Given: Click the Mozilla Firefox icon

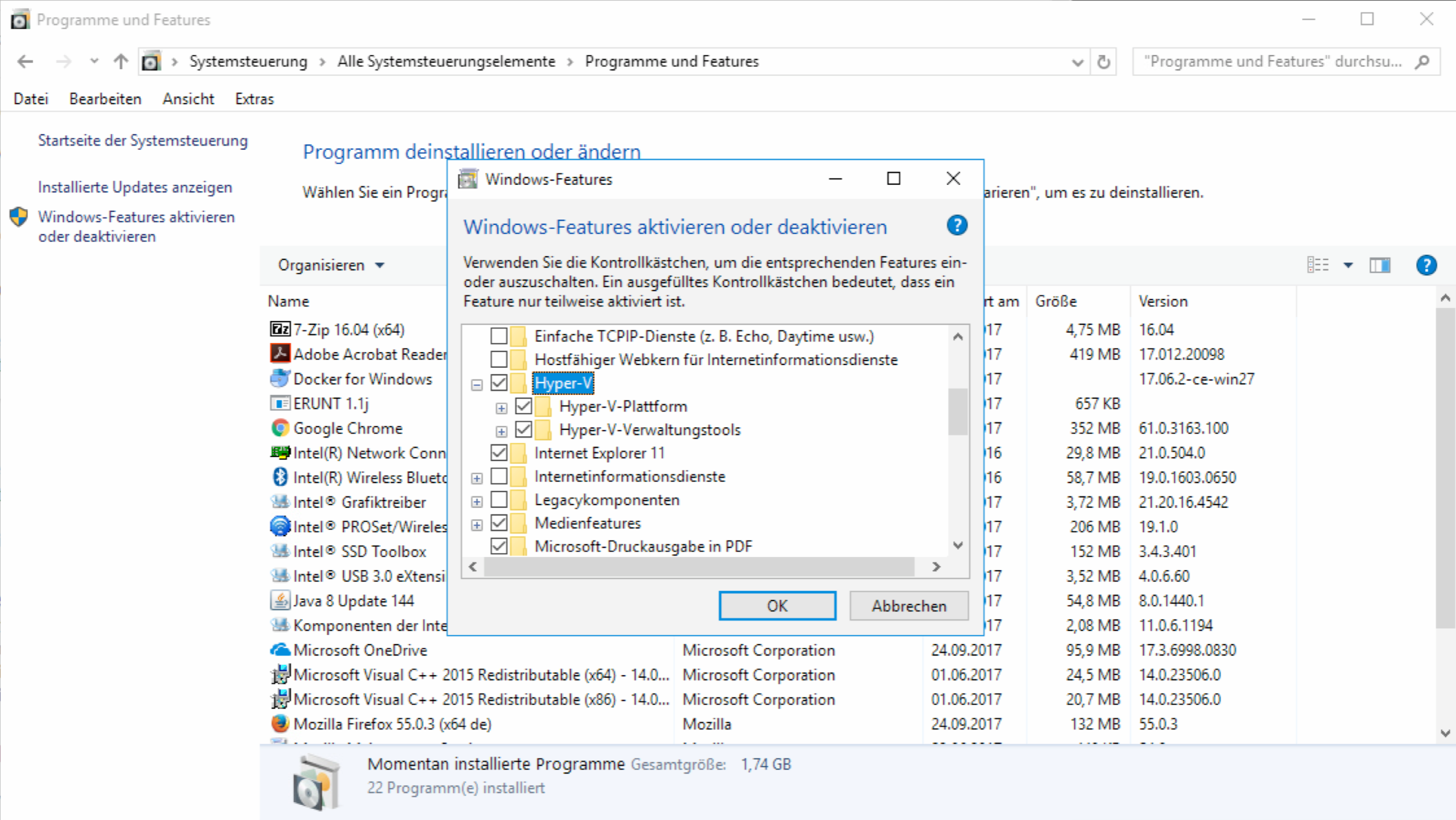Looking at the screenshot, I should pyautogui.click(x=279, y=723).
